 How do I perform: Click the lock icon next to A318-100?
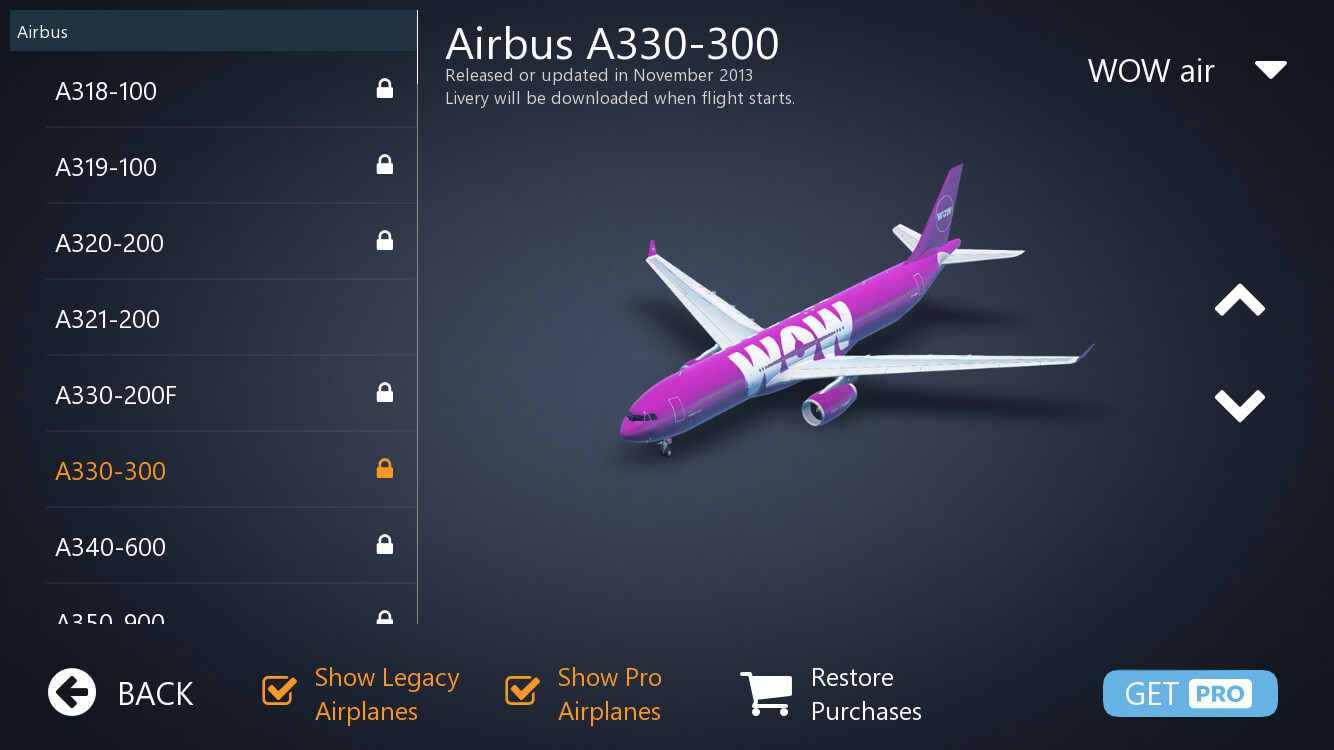(384, 89)
